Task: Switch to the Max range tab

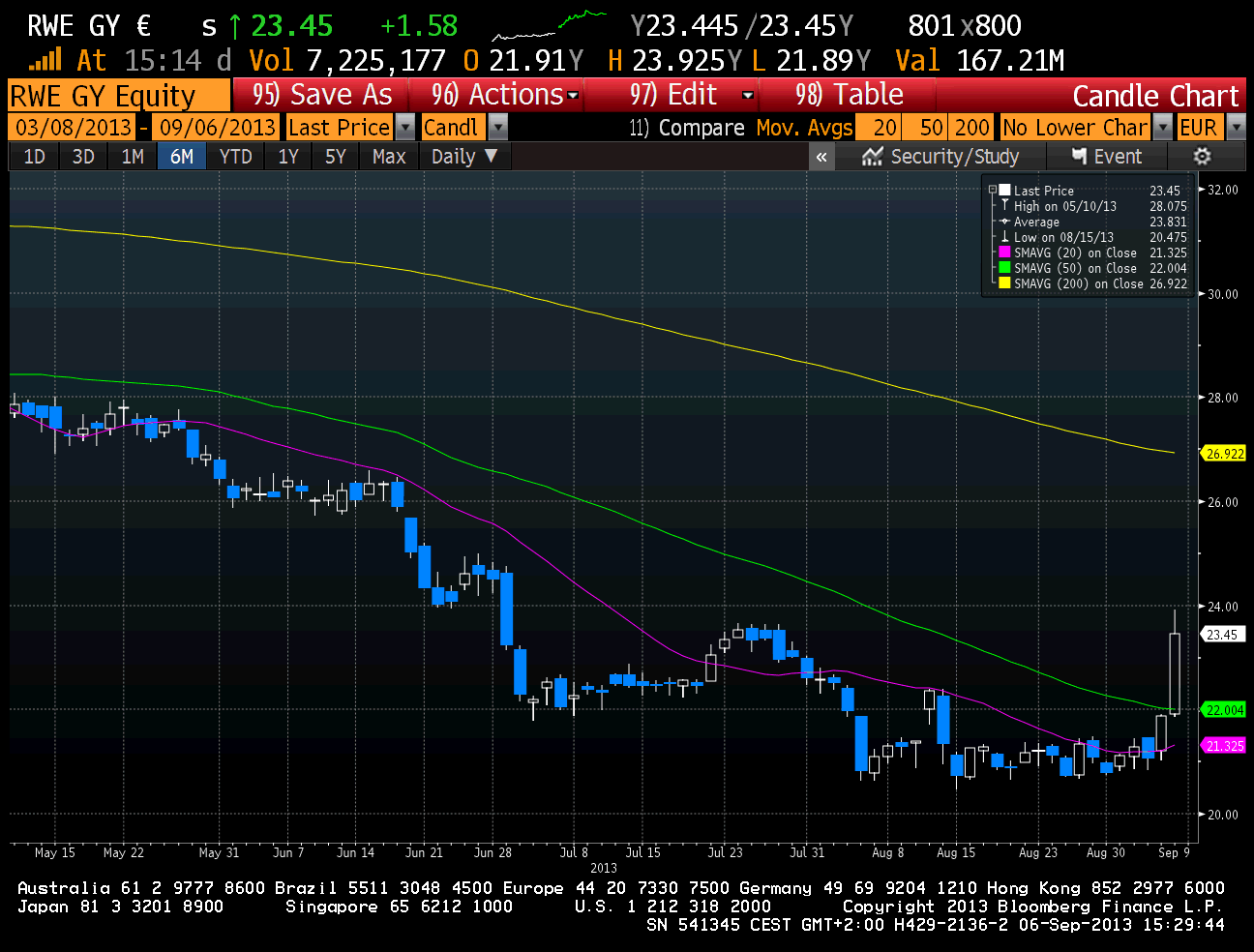Action: coord(389,157)
